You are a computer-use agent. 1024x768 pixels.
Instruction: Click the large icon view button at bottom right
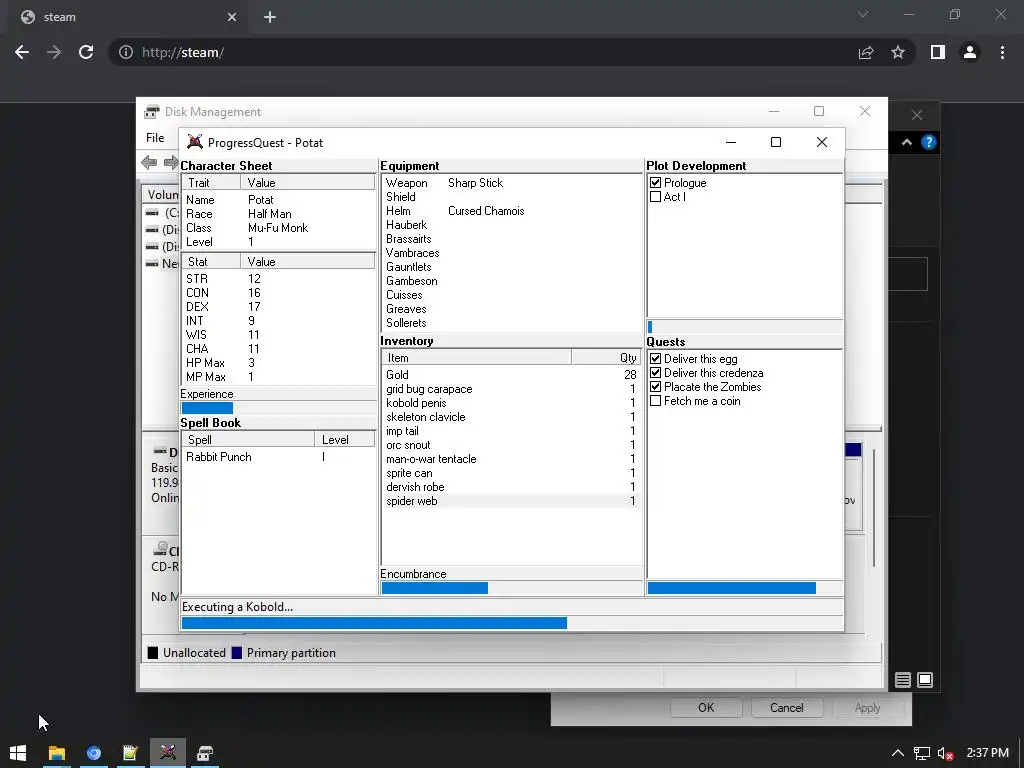pos(925,680)
